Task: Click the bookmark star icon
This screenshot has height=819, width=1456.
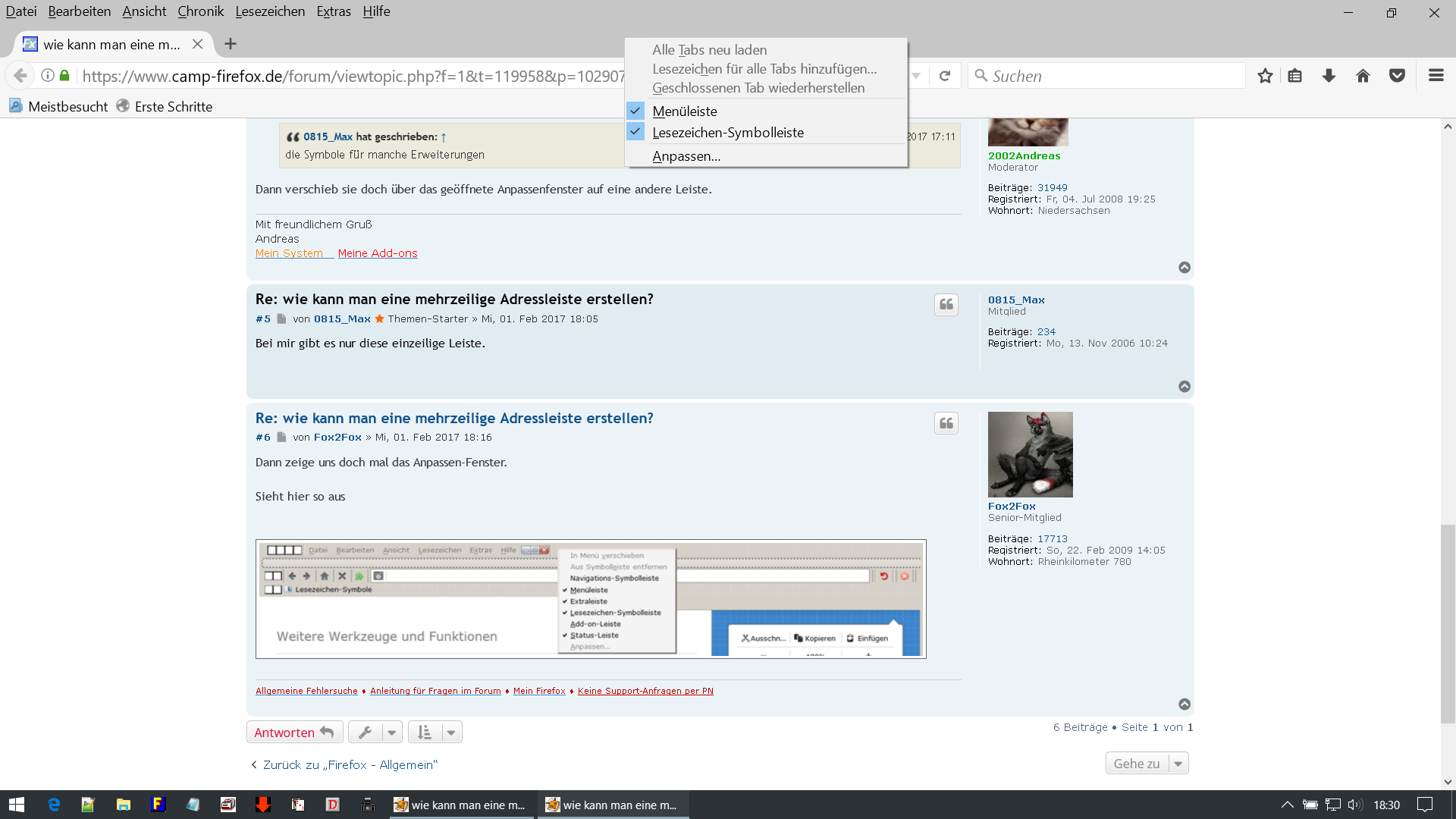Action: (1264, 76)
